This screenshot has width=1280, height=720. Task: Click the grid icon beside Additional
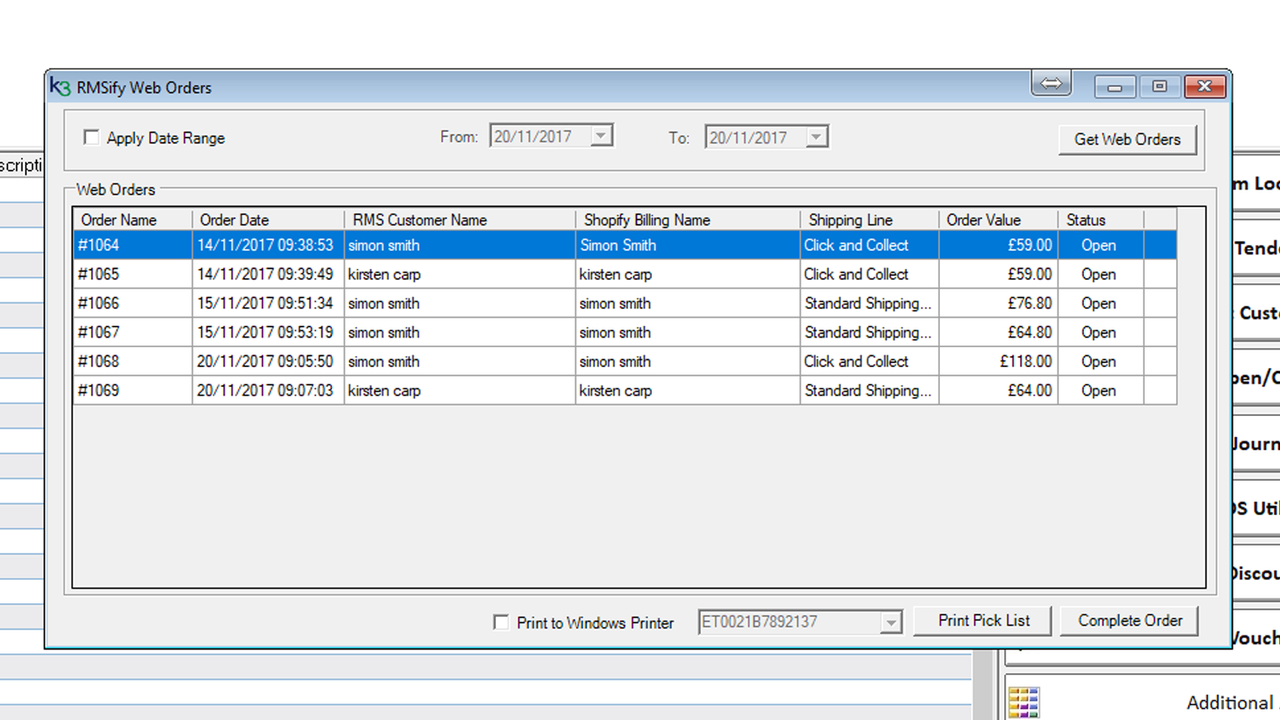[1023, 703]
